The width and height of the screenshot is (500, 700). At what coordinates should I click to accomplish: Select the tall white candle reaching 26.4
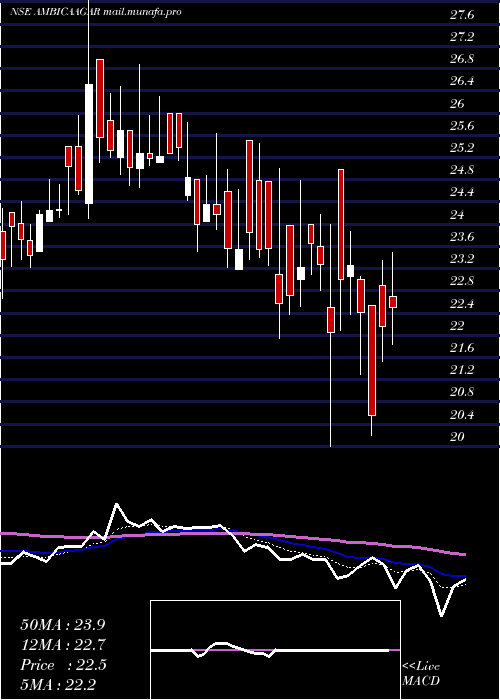pyautogui.click(x=89, y=144)
